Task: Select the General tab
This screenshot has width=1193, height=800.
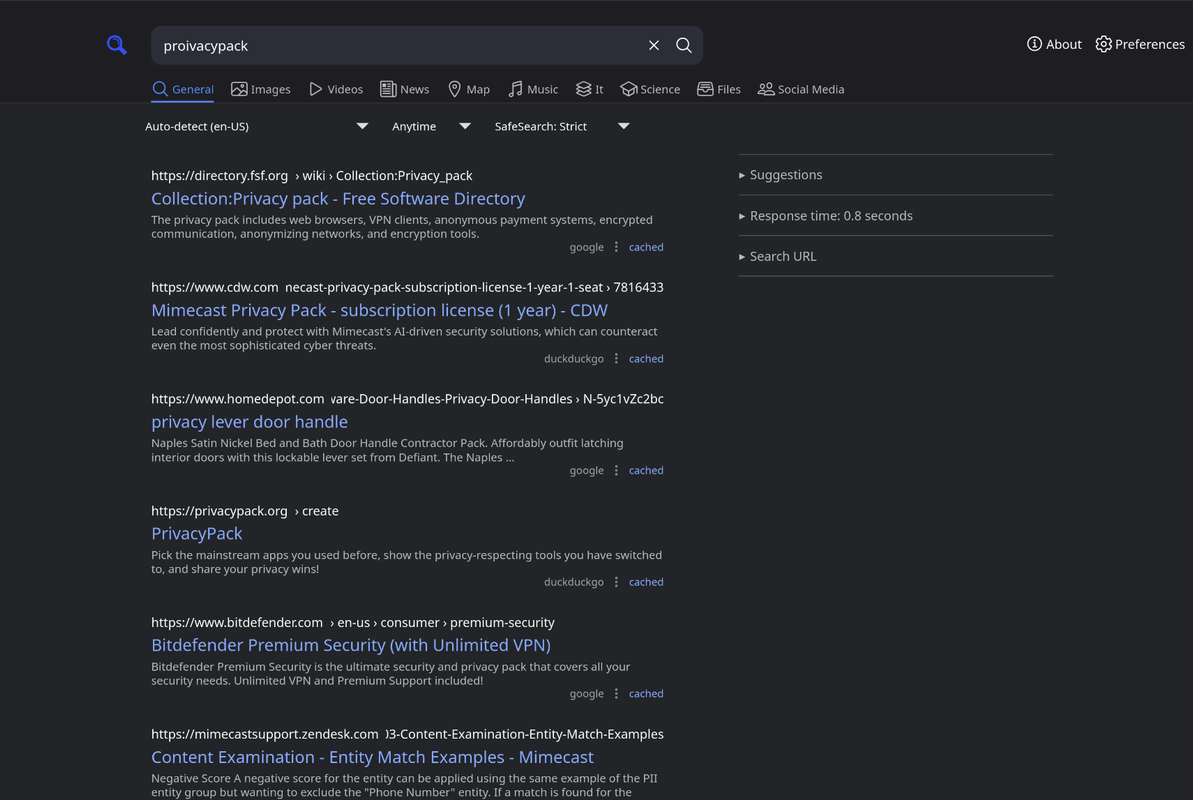Action: pos(183,89)
